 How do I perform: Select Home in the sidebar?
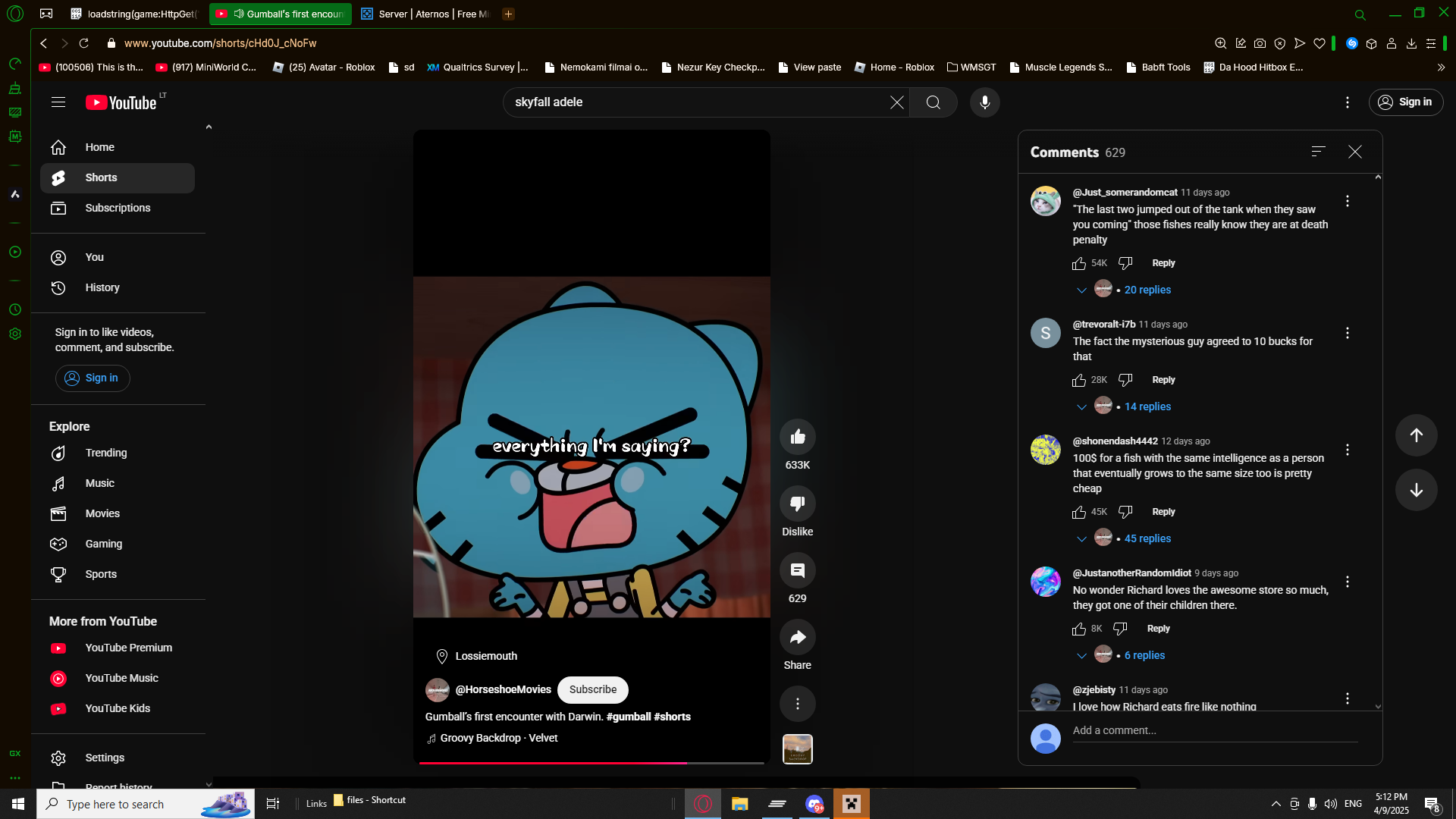(118, 147)
